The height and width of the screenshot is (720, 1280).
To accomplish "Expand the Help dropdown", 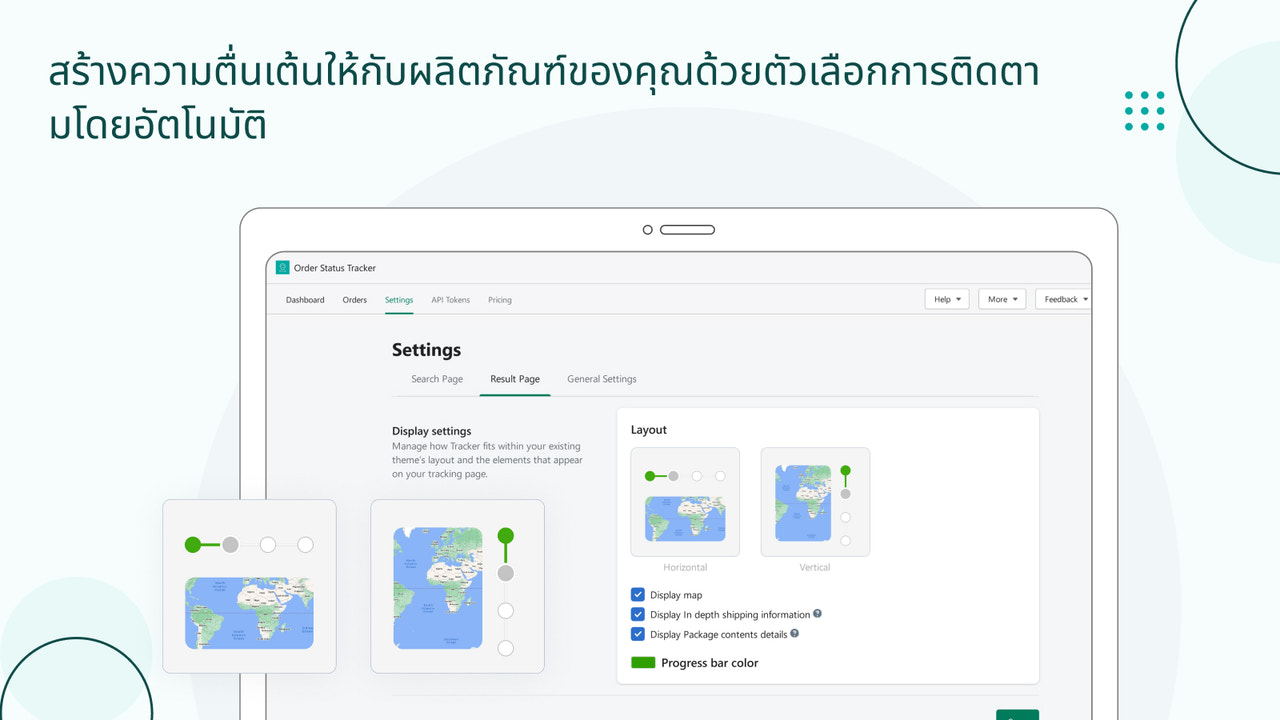I will 947,299.
